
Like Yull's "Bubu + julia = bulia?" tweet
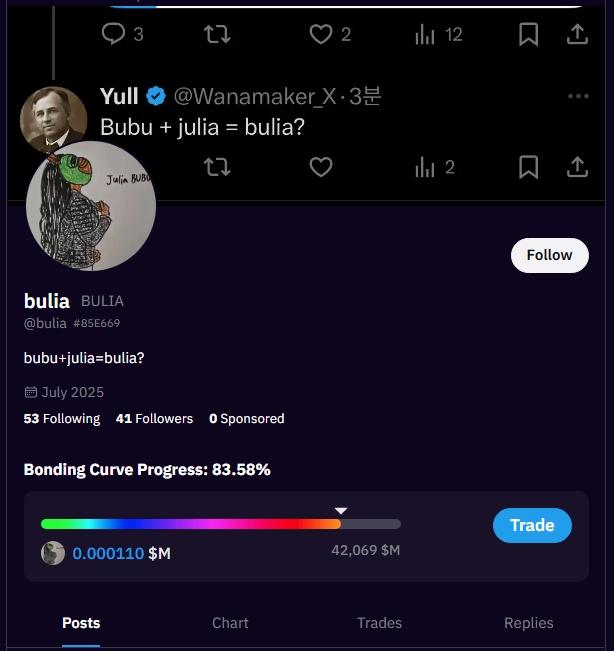[x=320, y=167]
